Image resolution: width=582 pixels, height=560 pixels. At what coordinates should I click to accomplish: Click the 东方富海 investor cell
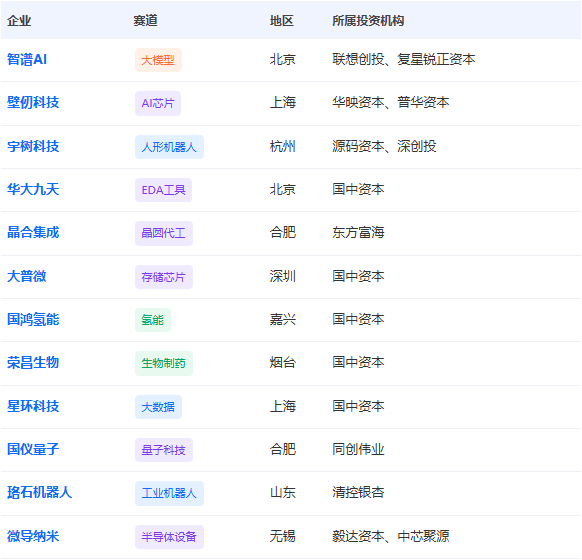358,233
